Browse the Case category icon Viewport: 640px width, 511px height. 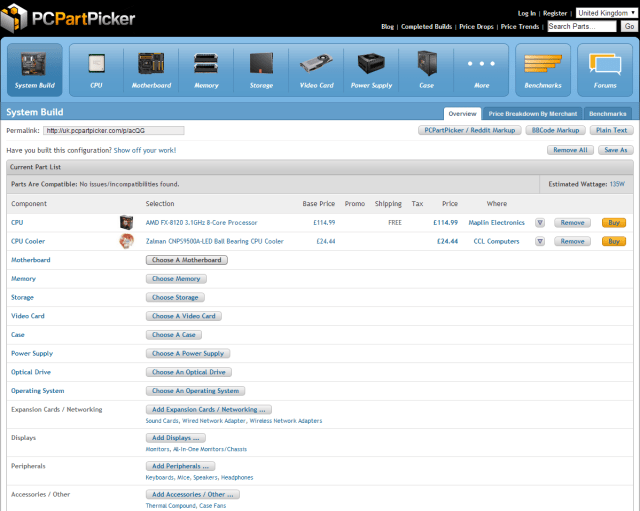pyautogui.click(x=427, y=70)
